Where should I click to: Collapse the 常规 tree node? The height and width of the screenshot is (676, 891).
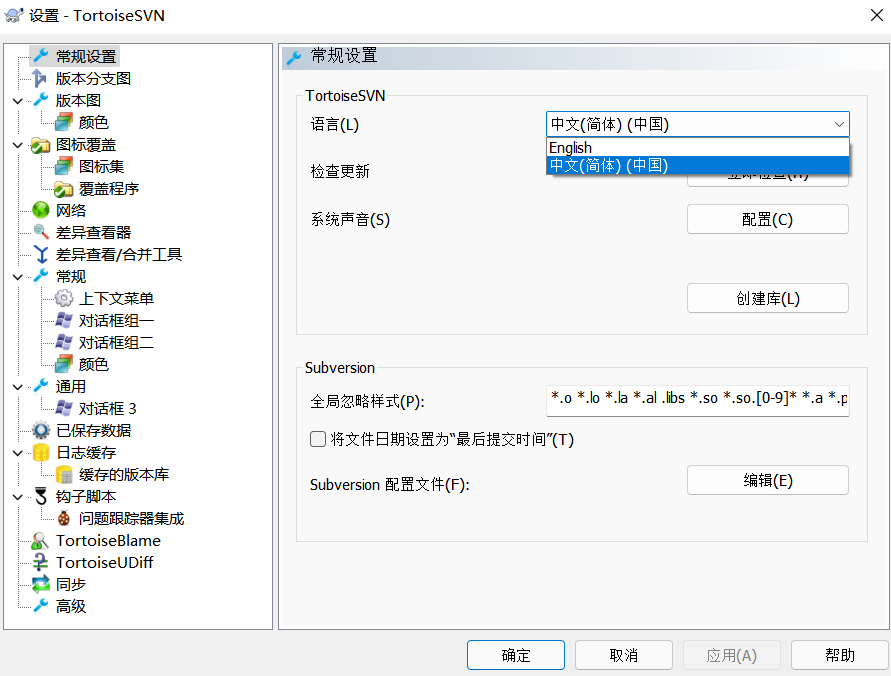(x=18, y=277)
